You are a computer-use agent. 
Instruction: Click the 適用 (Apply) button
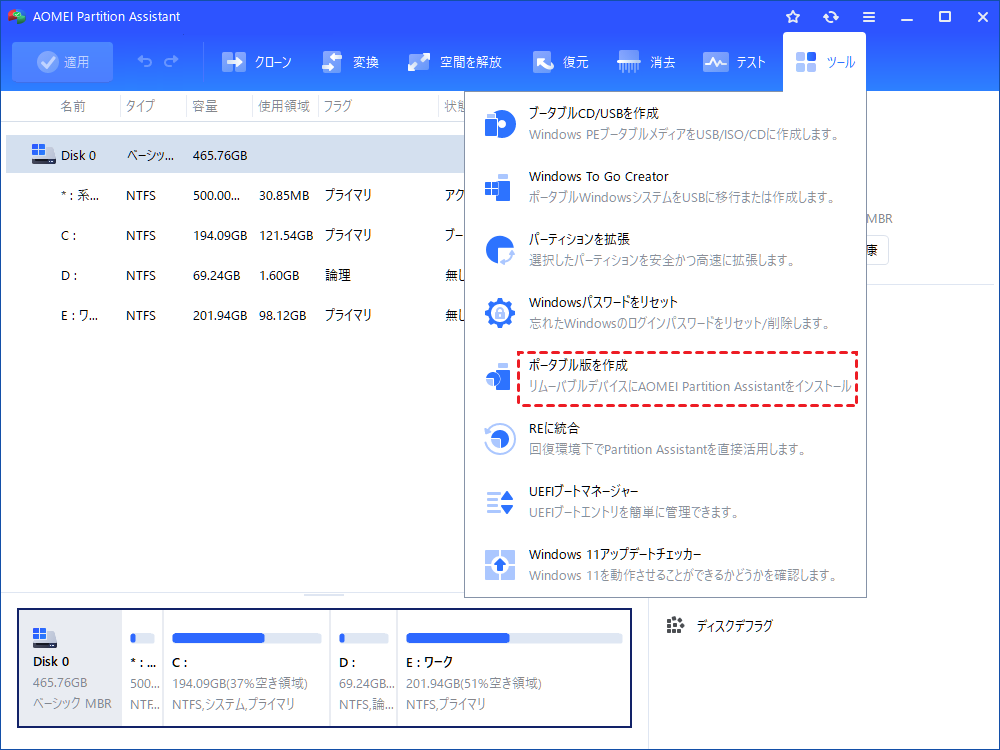(62, 62)
